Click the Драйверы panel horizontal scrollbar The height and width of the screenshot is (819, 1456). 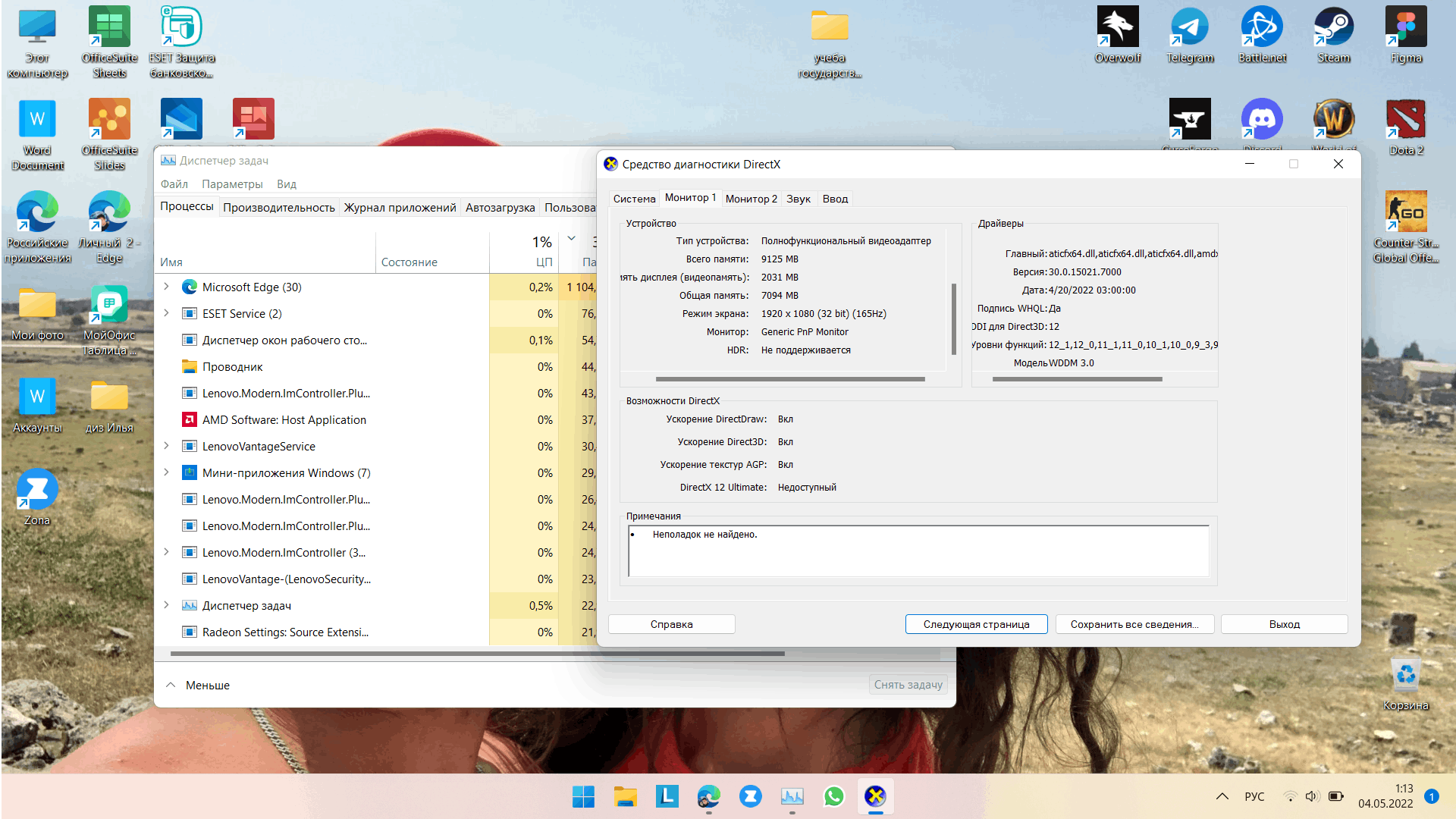tap(1077, 378)
